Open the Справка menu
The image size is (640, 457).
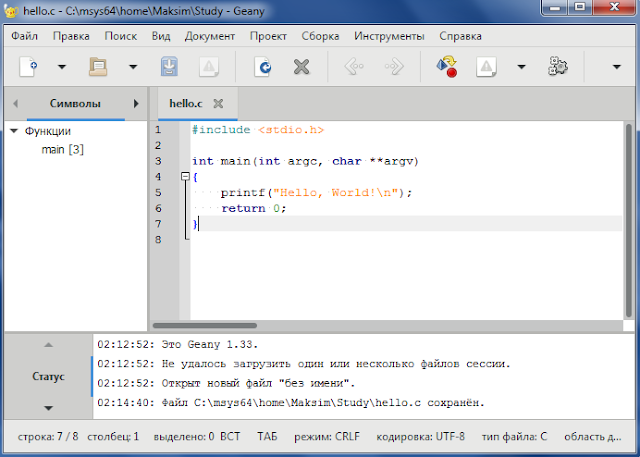tap(460, 36)
